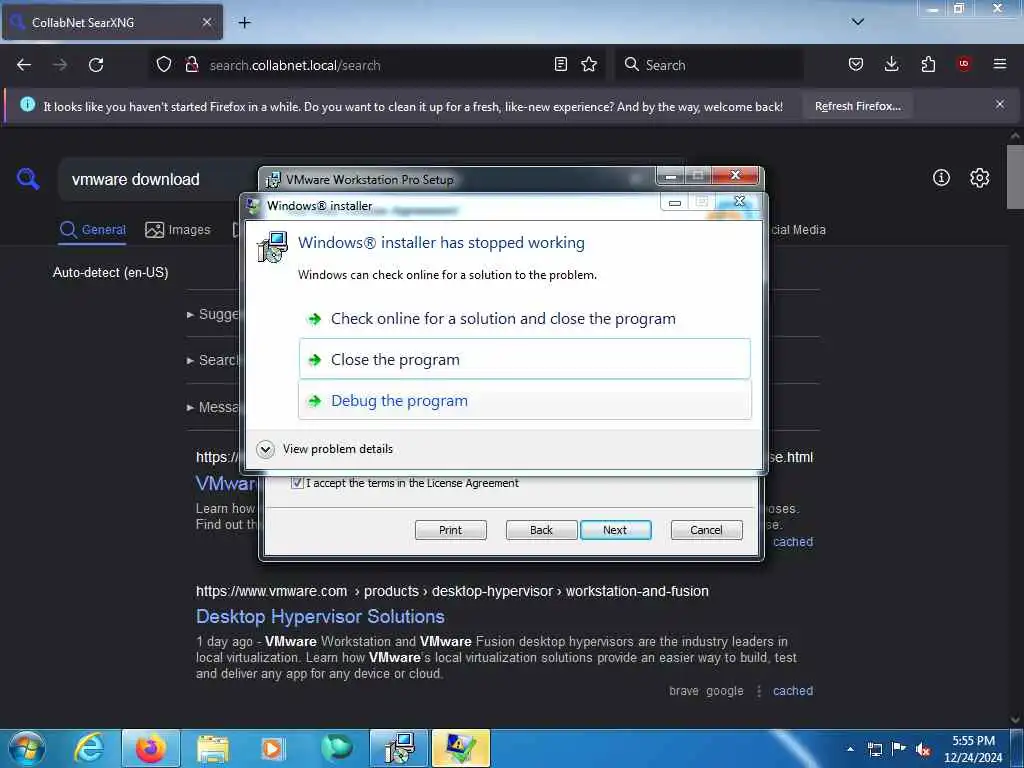Open cached link for Desktop Hypervisor result

point(793,690)
